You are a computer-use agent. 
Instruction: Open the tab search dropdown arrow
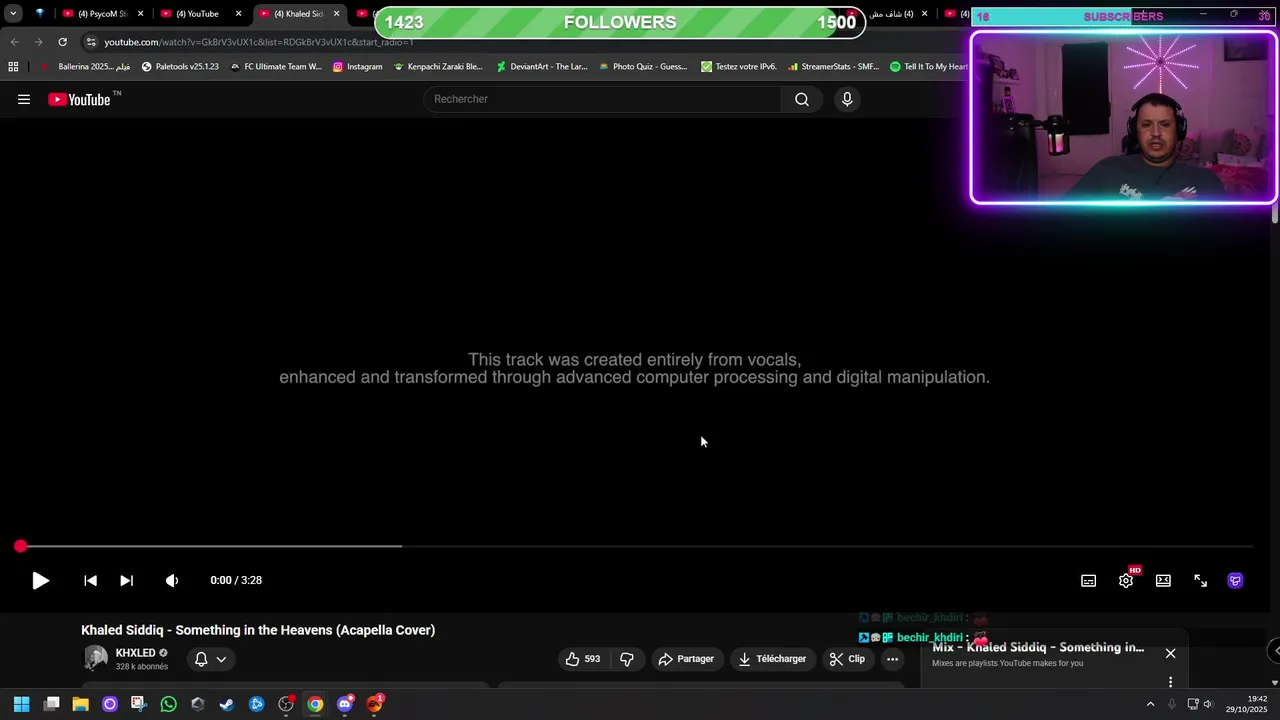(x=13, y=14)
